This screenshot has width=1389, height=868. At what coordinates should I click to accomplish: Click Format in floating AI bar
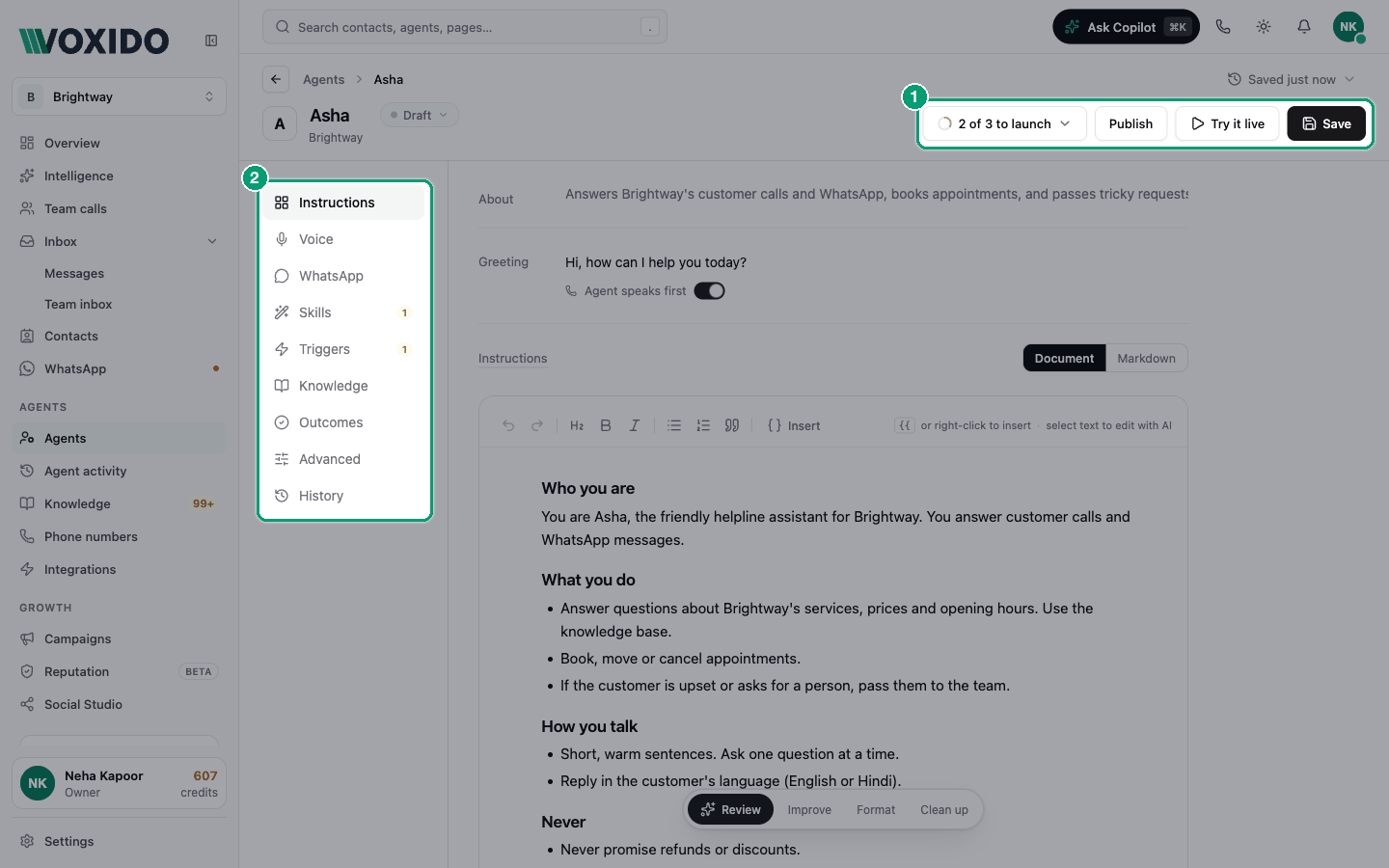(x=876, y=809)
